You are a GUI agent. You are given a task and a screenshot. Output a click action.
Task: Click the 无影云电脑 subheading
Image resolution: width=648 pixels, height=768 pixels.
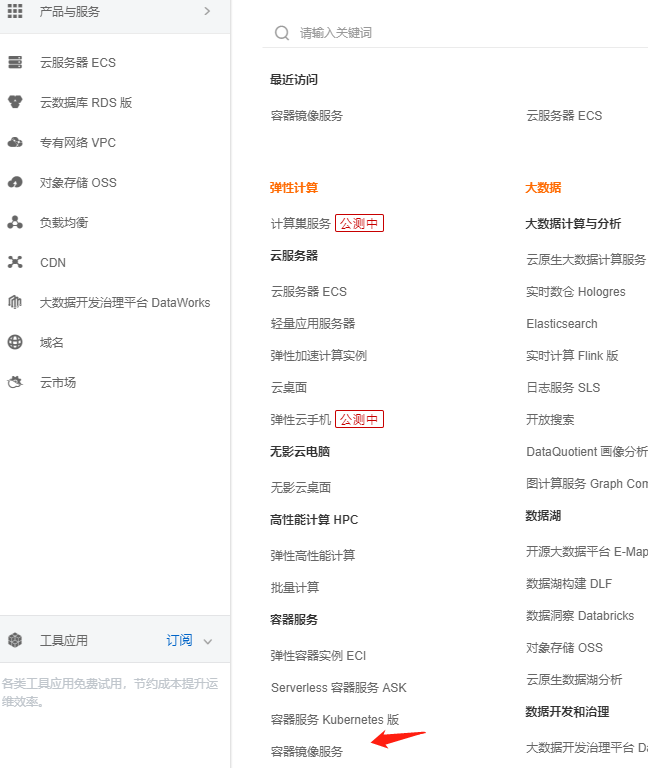pyautogui.click(x=300, y=452)
